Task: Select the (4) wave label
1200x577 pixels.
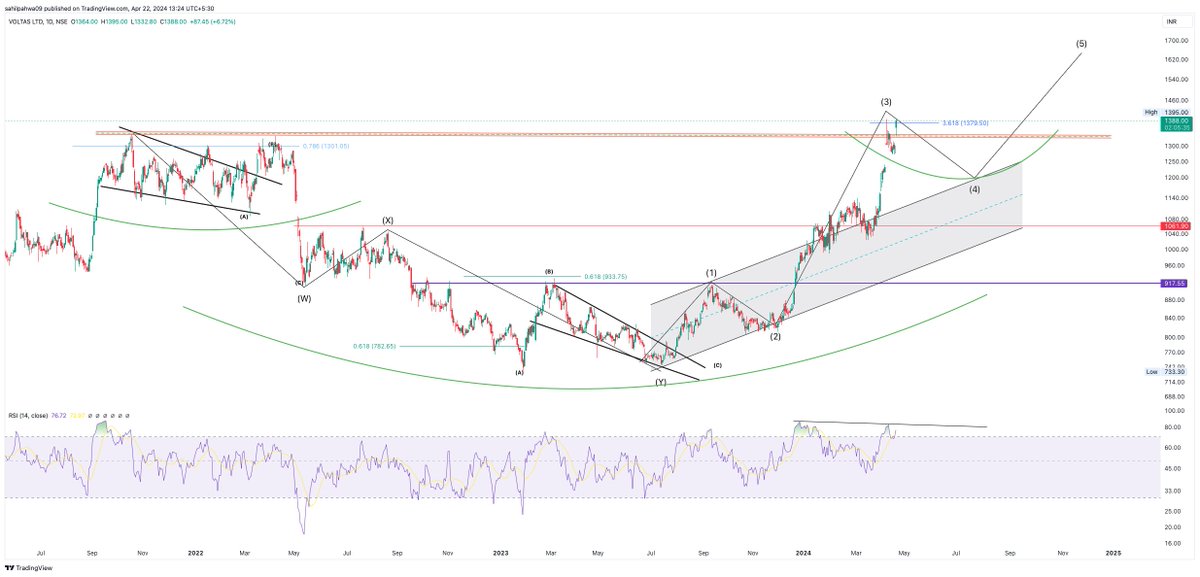Action: click(974, 189)
